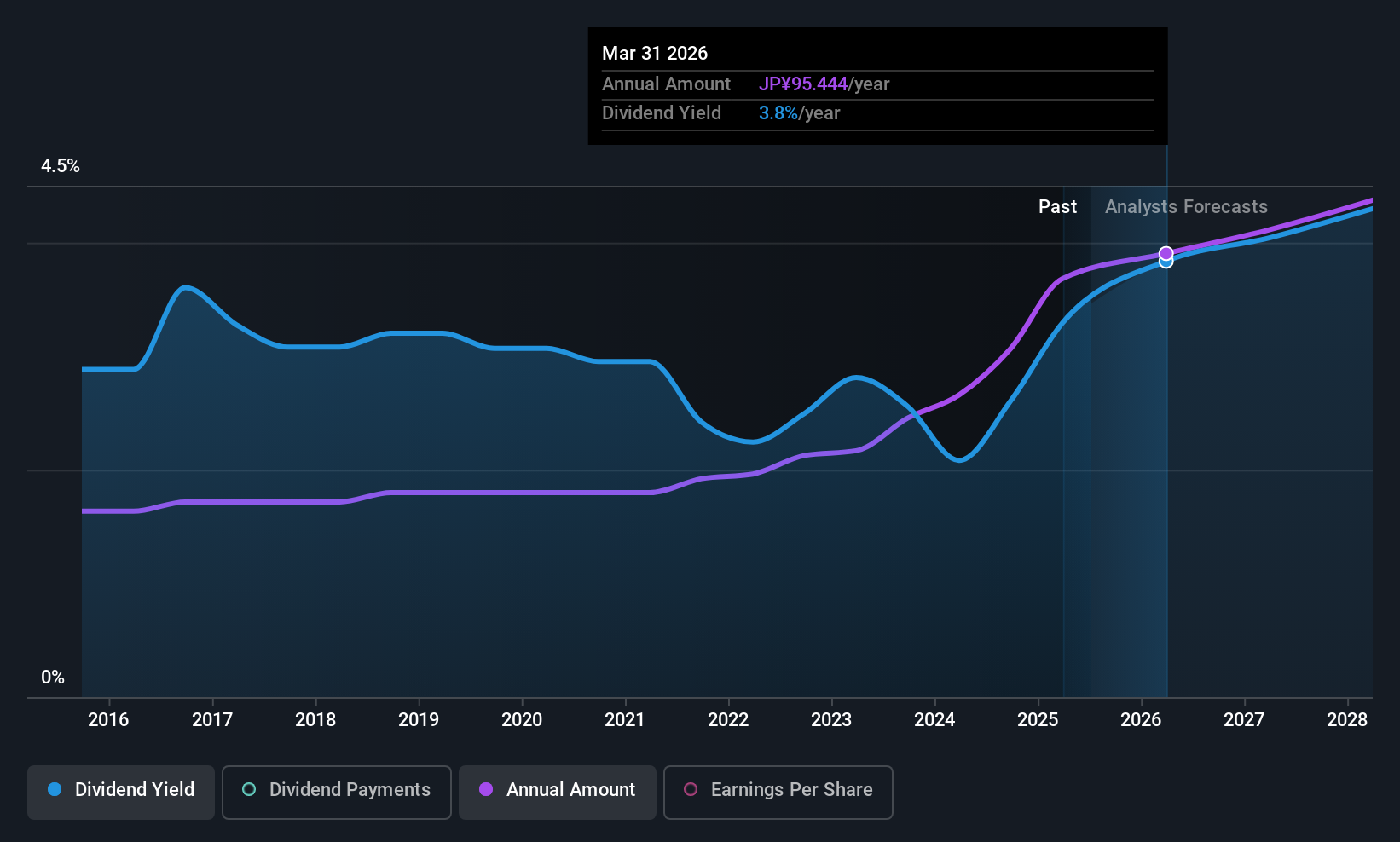Click the 2020 x-axis label
The image size is (1400, 842).
pyautogui.click(x=522, y=720)
